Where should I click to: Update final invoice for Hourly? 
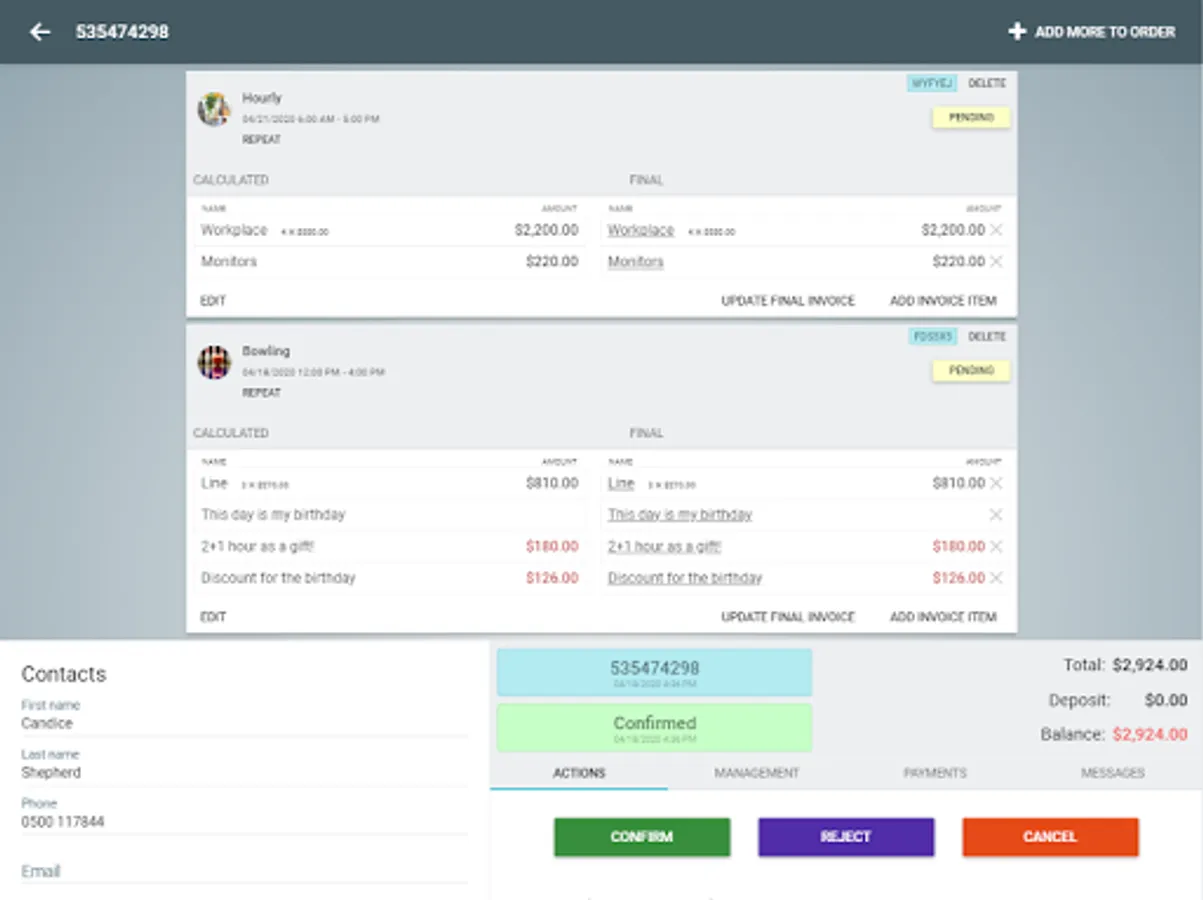click(x=788, y=301)
